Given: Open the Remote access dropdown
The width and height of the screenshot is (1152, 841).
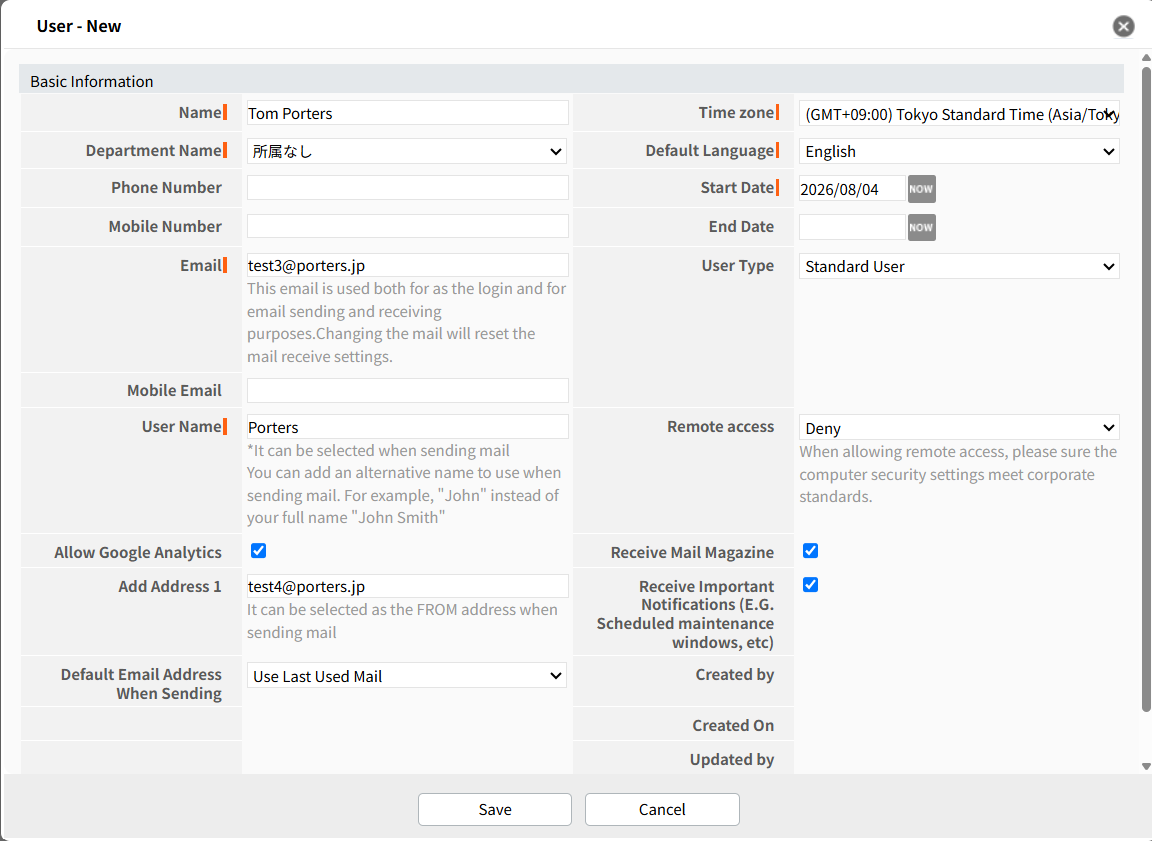Looking at the screenshot, I should pos(959,427).
